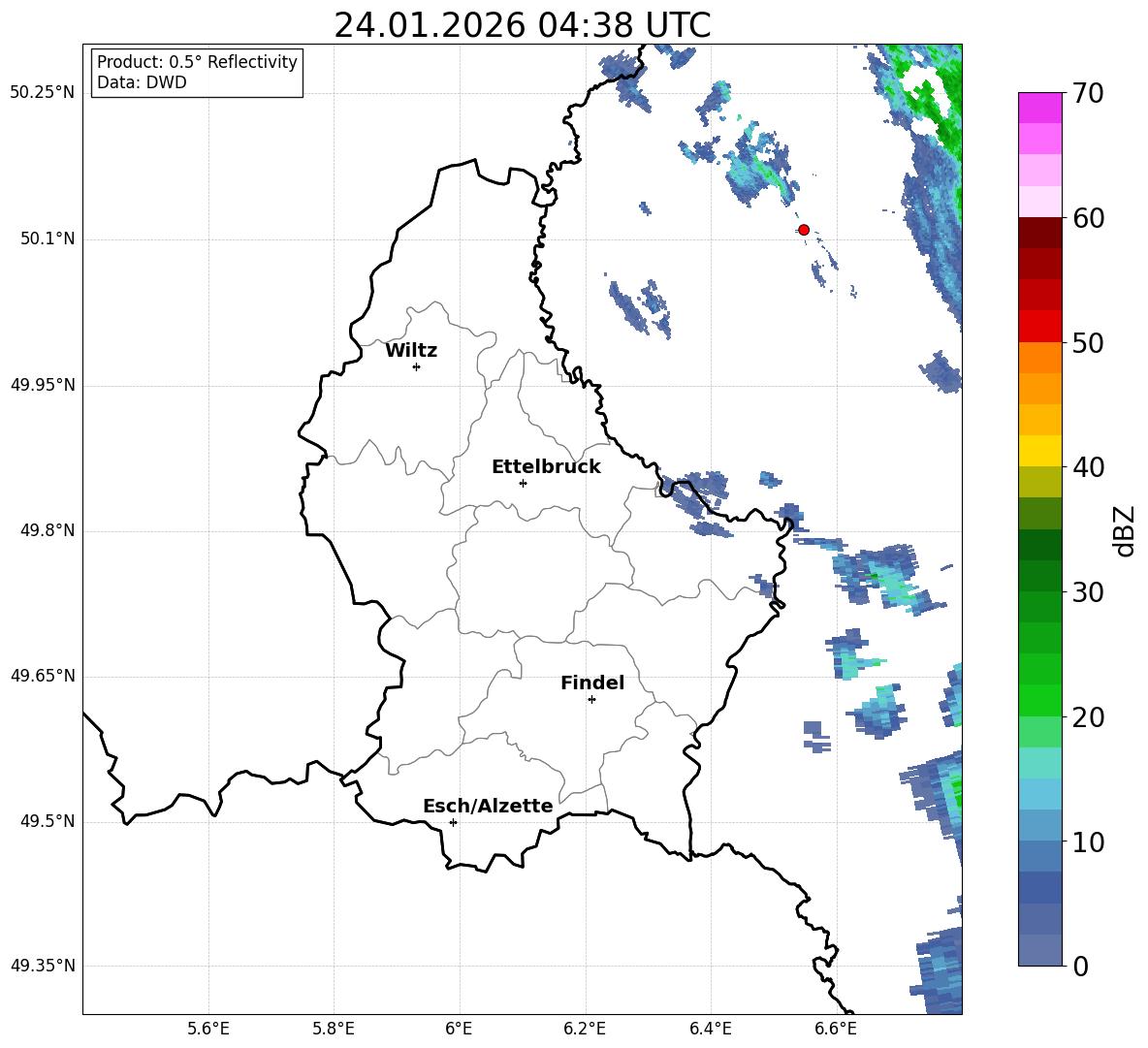Click the 0 tick label on colorbar
The height and width of the screenshot is (1048, 1148).
[1080, 966]
